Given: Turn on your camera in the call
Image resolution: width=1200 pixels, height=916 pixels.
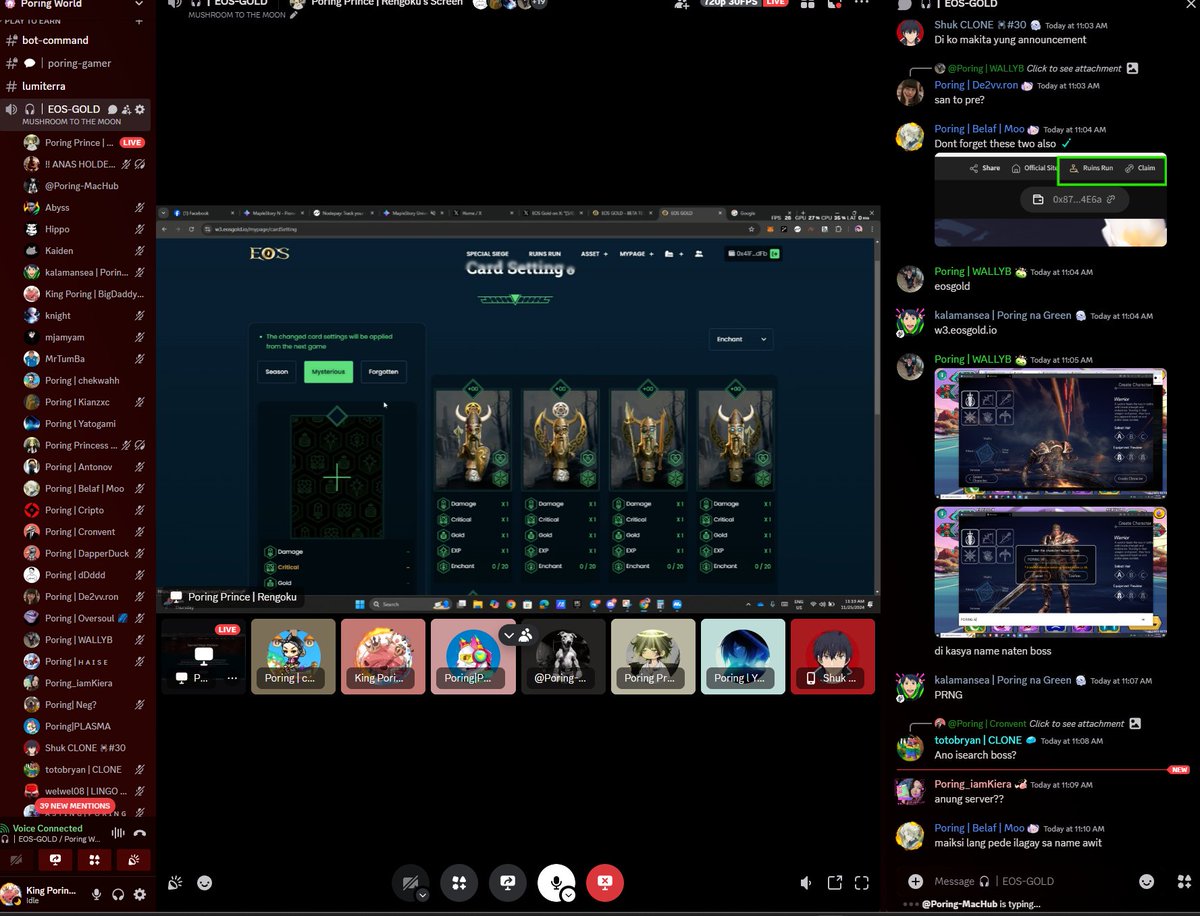Looking at the screenshot, I should point(409,883).
